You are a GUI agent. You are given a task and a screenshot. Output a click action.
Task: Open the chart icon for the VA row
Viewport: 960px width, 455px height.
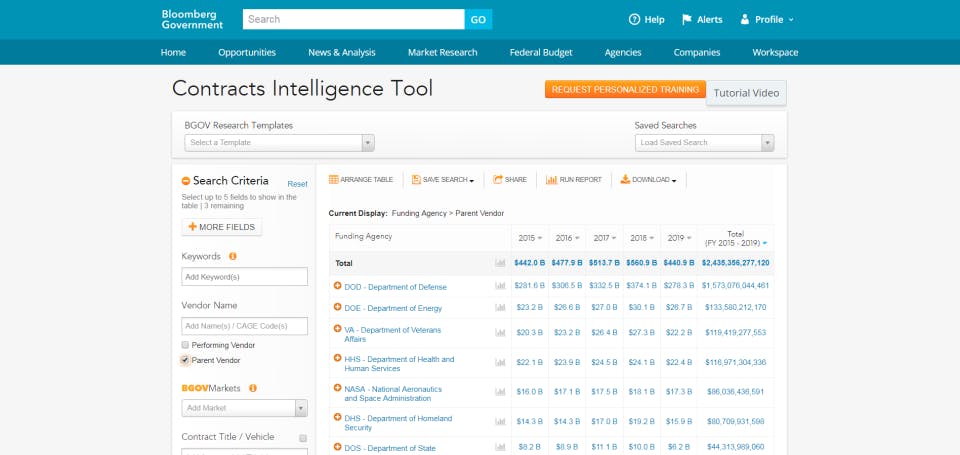pyautogui.click(x=500, y=333)
